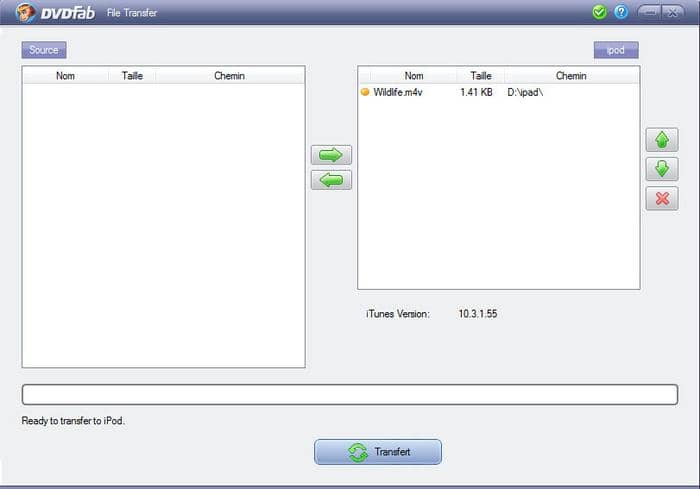Click the Ready to transfer to iPod status
The width and height of the screenshot is (700, 489).
point(73,421)
